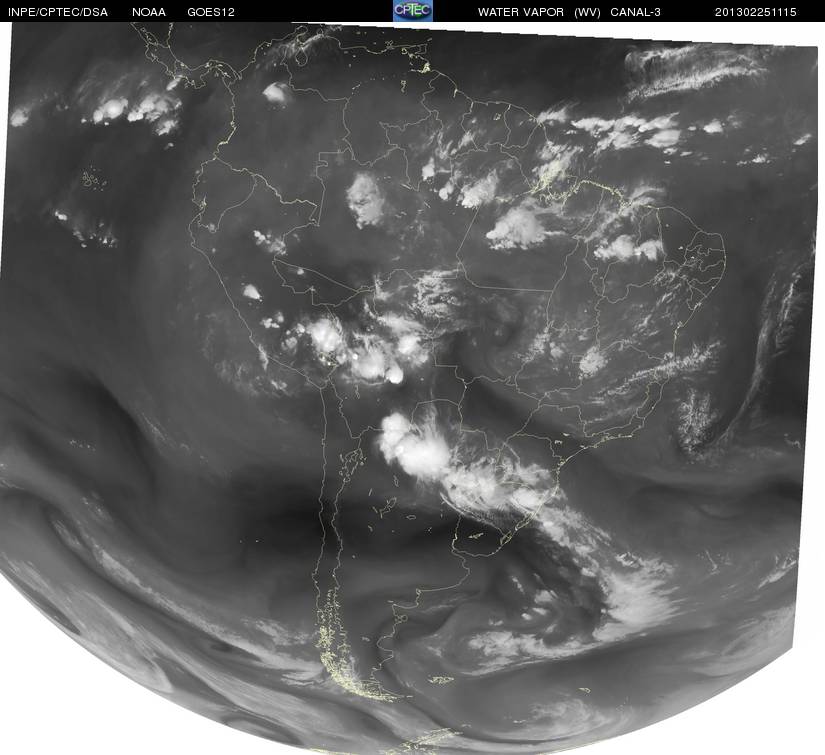
Task: Click the CANAL-3 channel label
Action: 636,12
